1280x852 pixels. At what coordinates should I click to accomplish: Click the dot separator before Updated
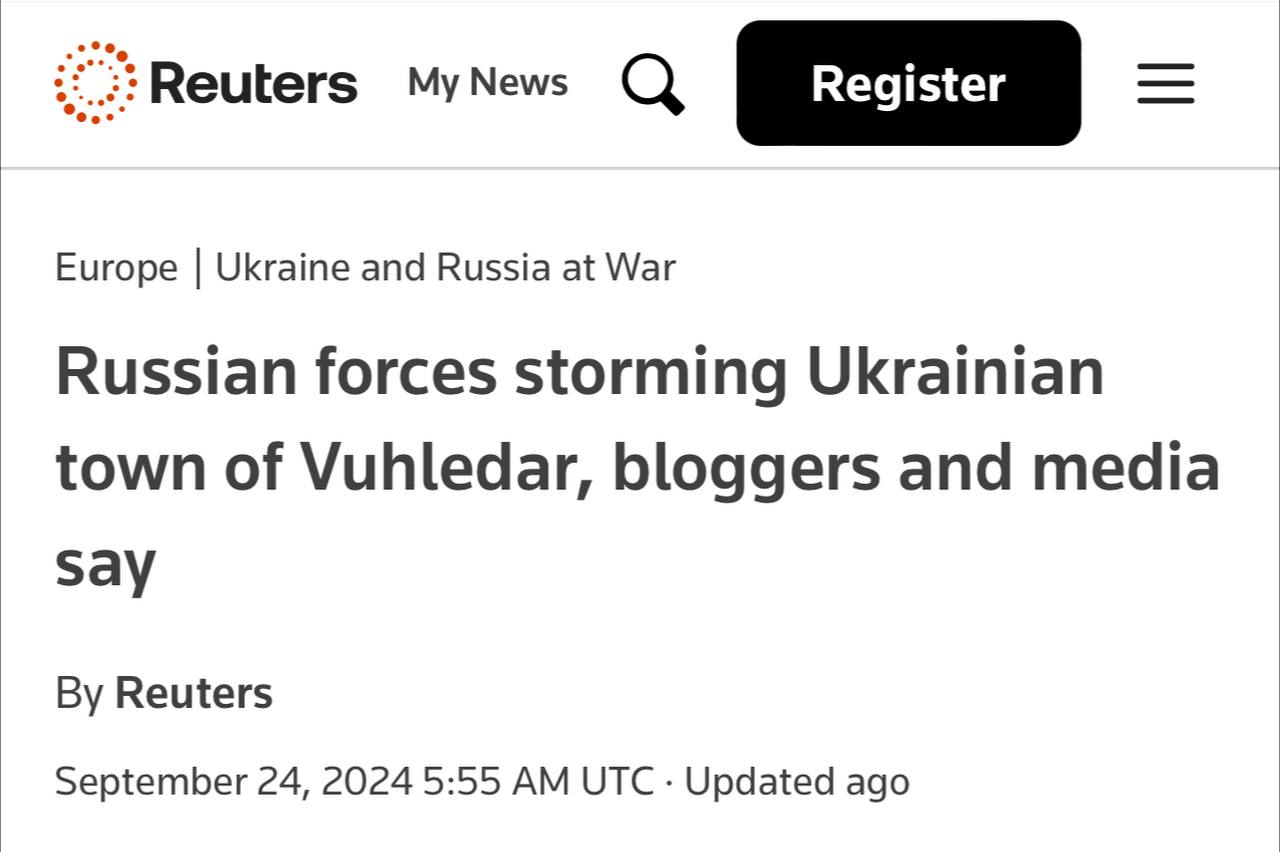click(x=670, y=782)
